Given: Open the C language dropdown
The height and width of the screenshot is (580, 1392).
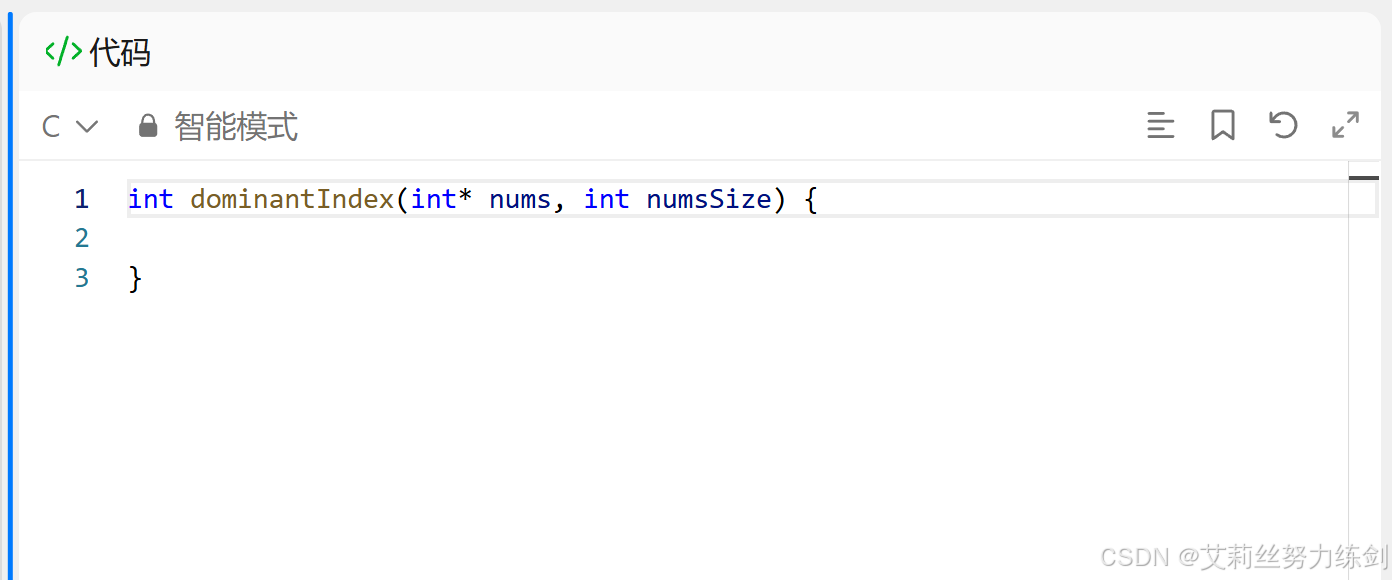Looking at the screenshot, I should pos(70,126).
